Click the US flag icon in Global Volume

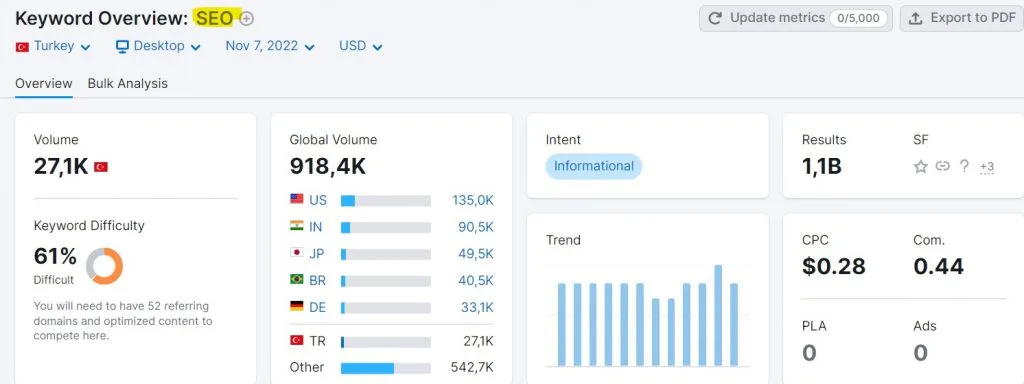(x=296, y=199)
